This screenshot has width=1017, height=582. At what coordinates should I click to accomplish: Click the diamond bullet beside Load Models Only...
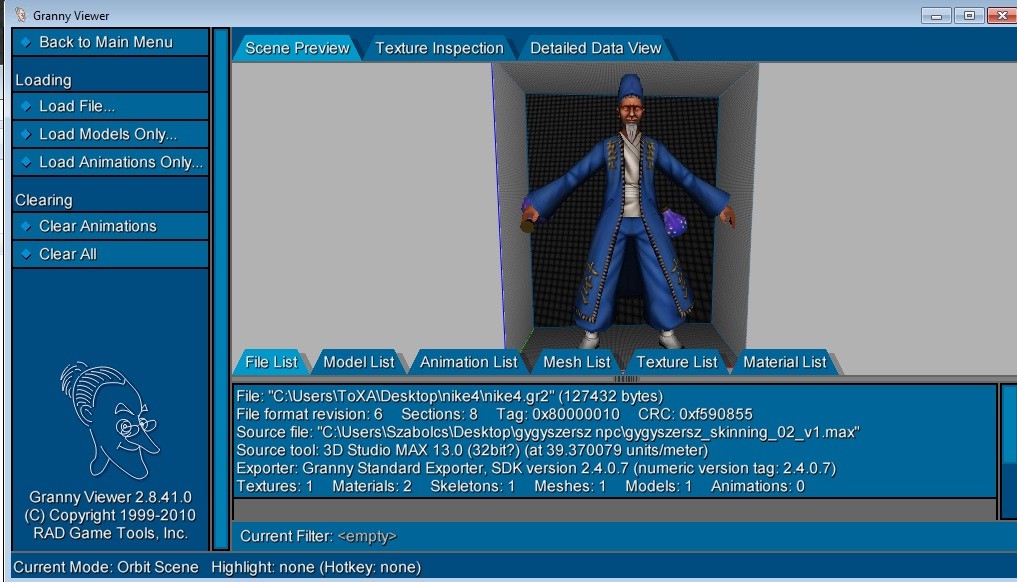26,134
